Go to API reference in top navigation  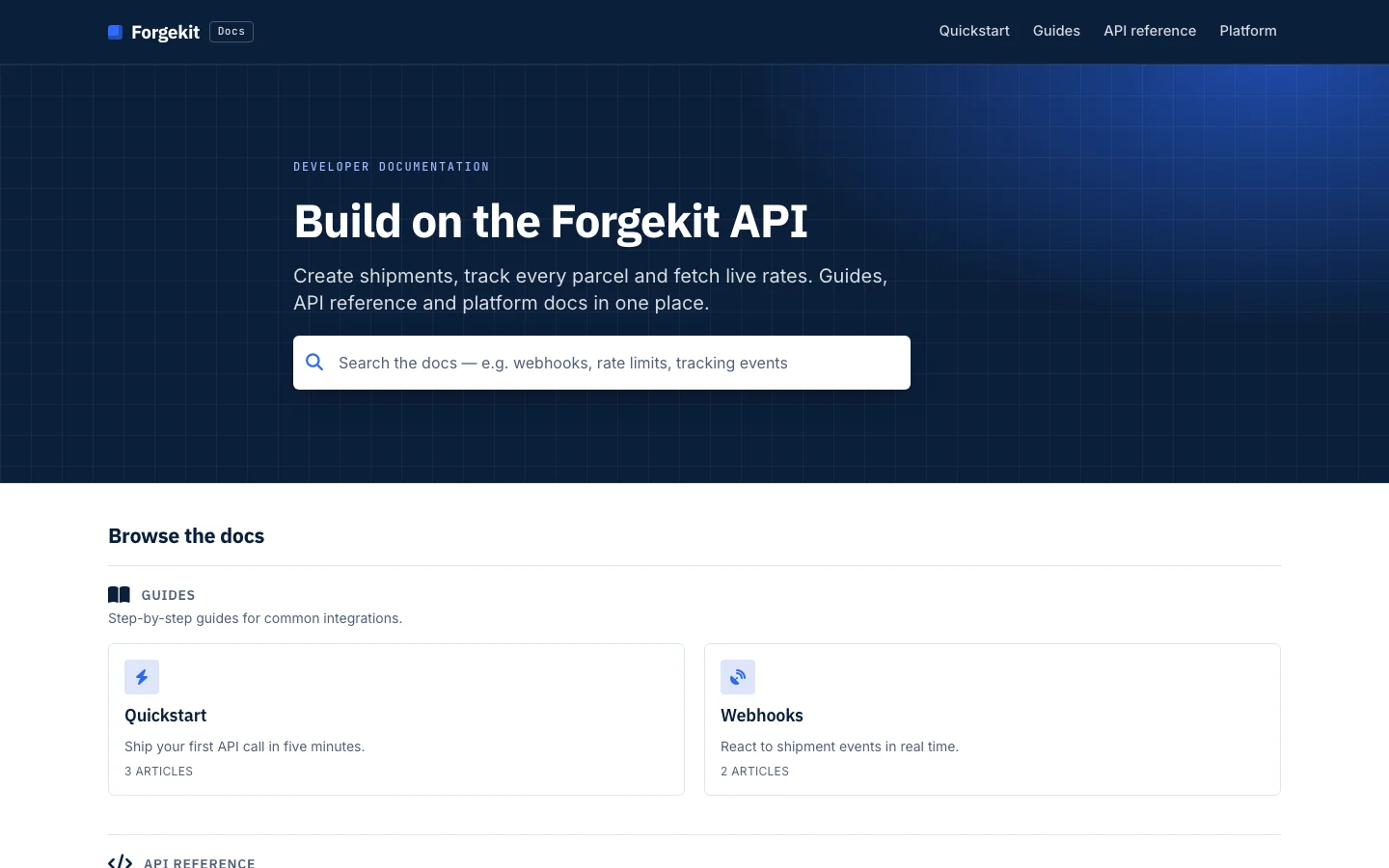(x=1150, y=31)
